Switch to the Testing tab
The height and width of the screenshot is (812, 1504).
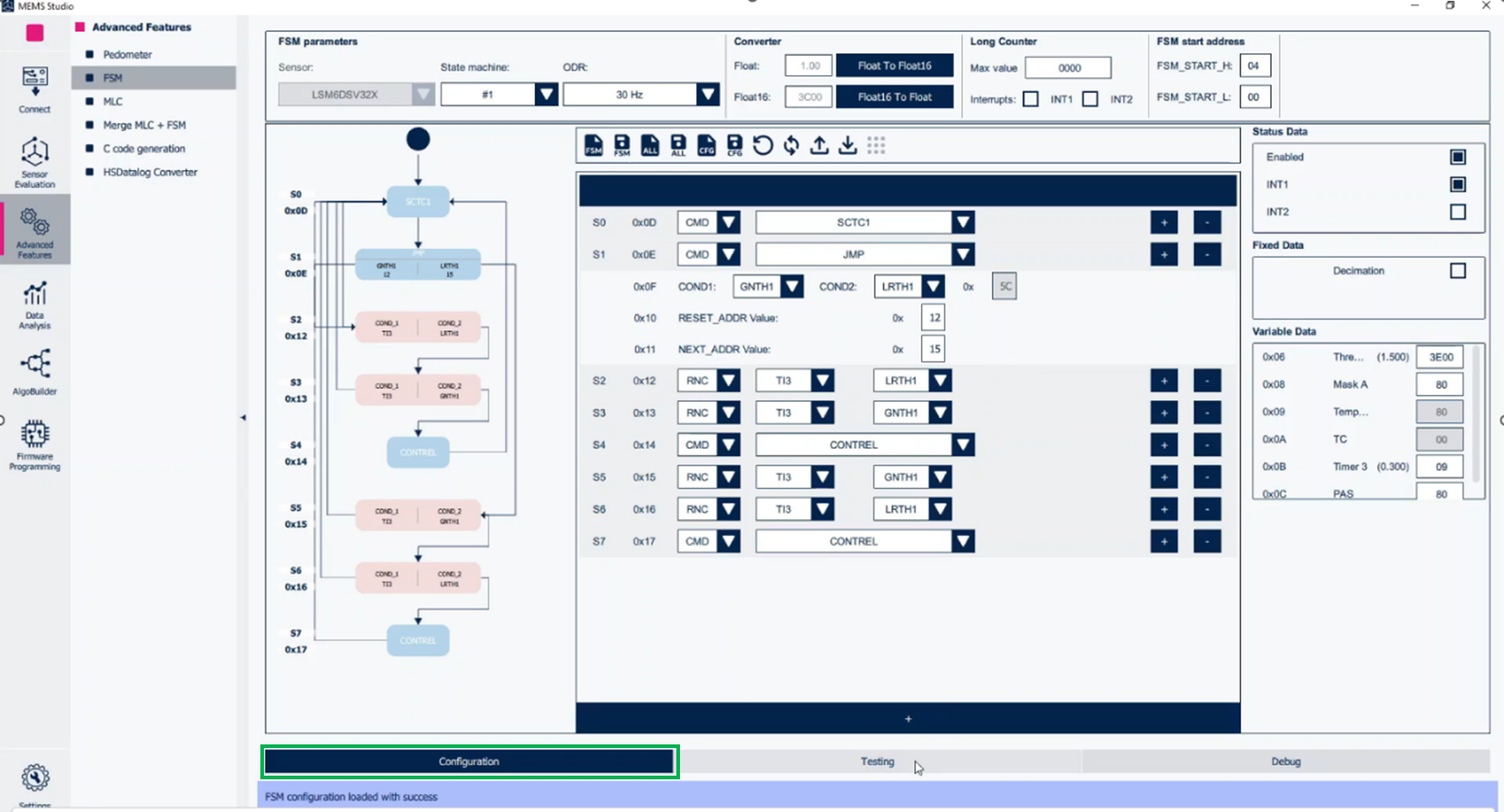tap(877, 761)
